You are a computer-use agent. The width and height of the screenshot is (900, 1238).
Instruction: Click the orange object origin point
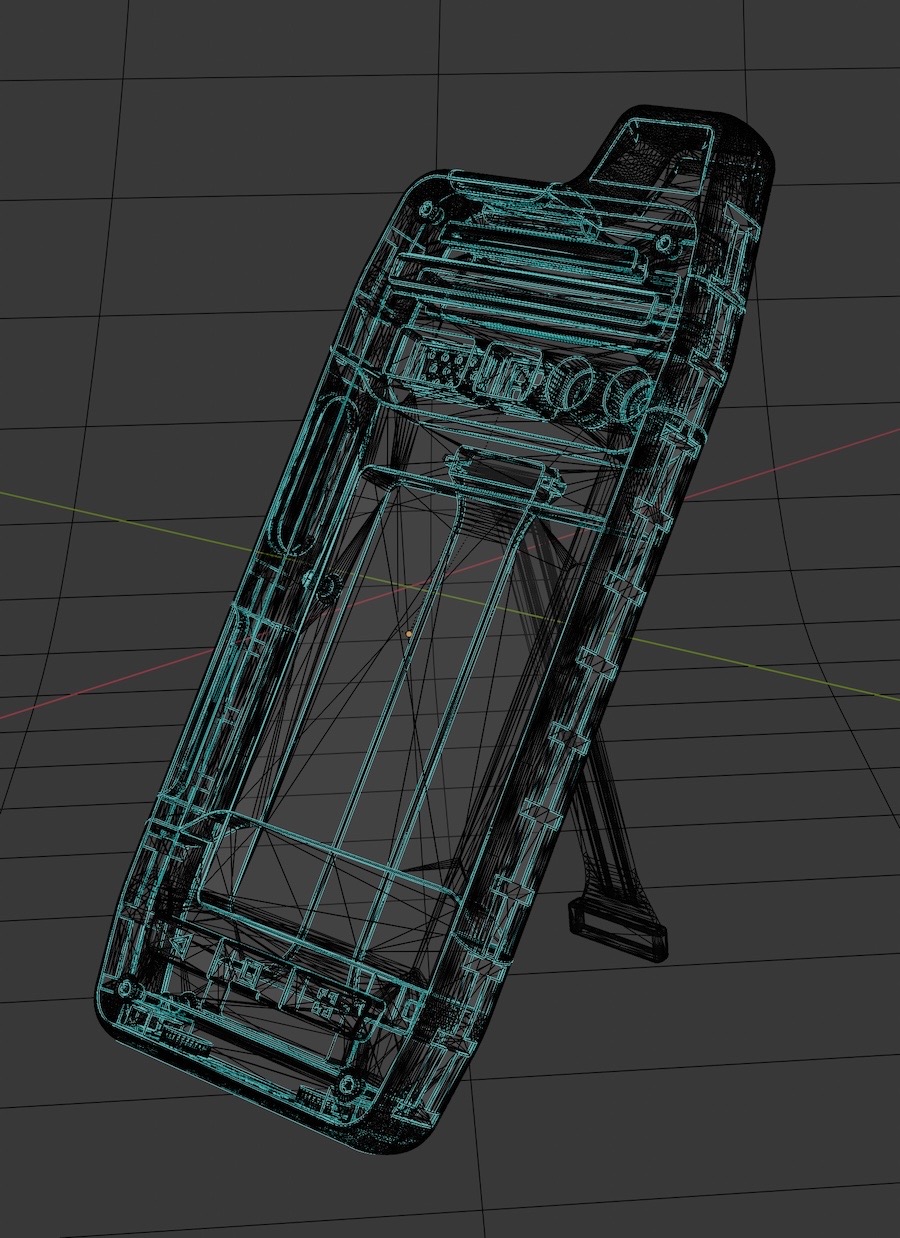[409, 633]
